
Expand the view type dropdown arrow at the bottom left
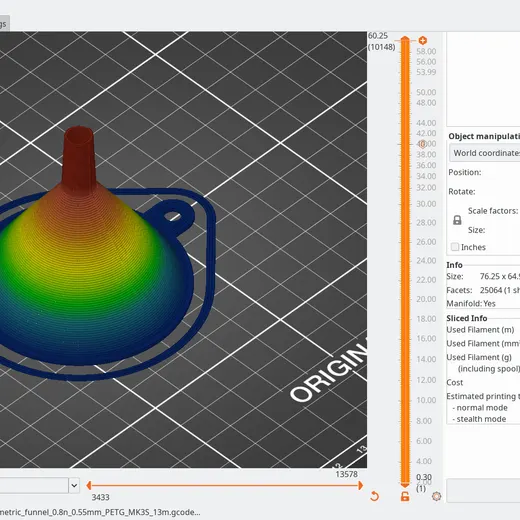(x=74, y=485)
